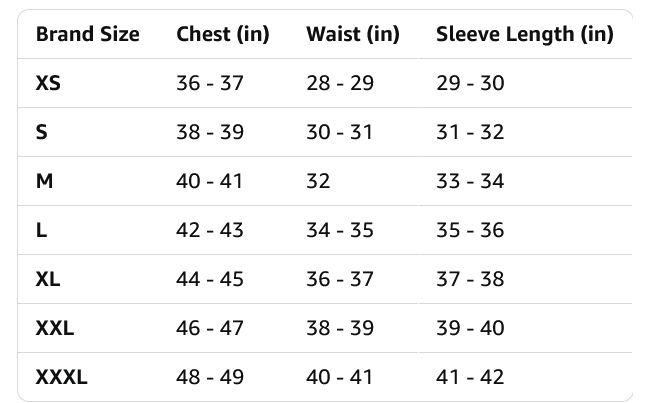Click the waist value 40 - 41 for XXXL

tap(340, 377)
